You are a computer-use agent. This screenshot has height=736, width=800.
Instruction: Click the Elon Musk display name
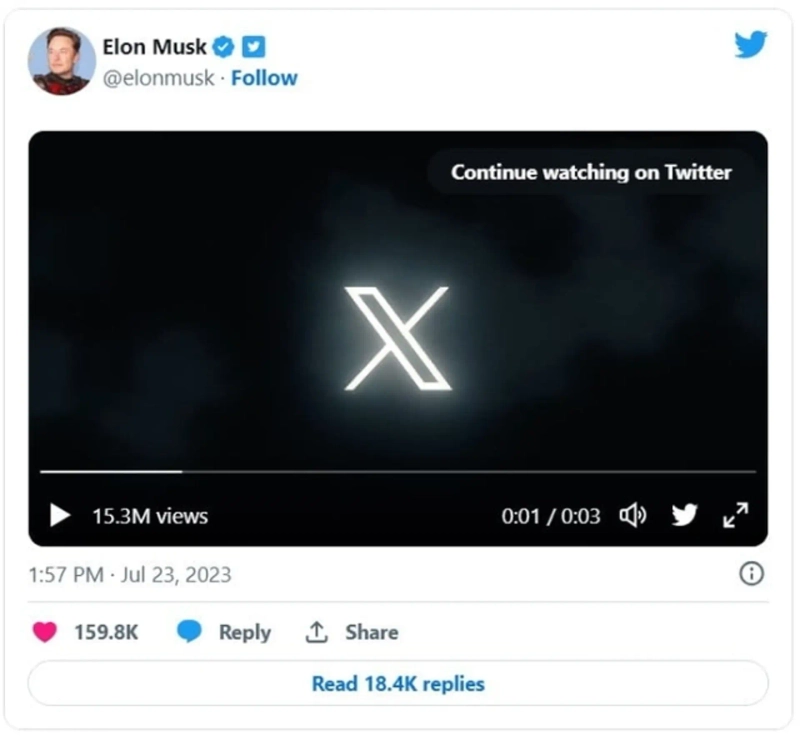click(154, 46)
